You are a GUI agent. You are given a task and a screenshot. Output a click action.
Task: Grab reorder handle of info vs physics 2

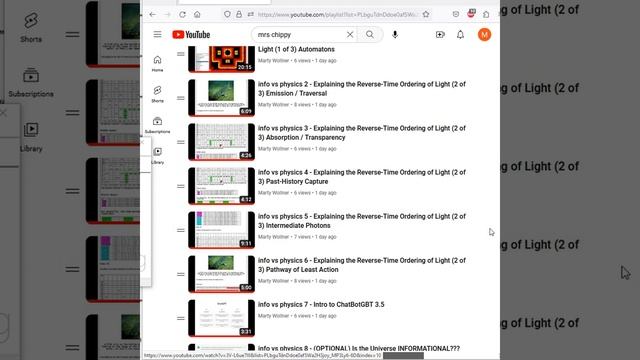click(x=181, y=98)
